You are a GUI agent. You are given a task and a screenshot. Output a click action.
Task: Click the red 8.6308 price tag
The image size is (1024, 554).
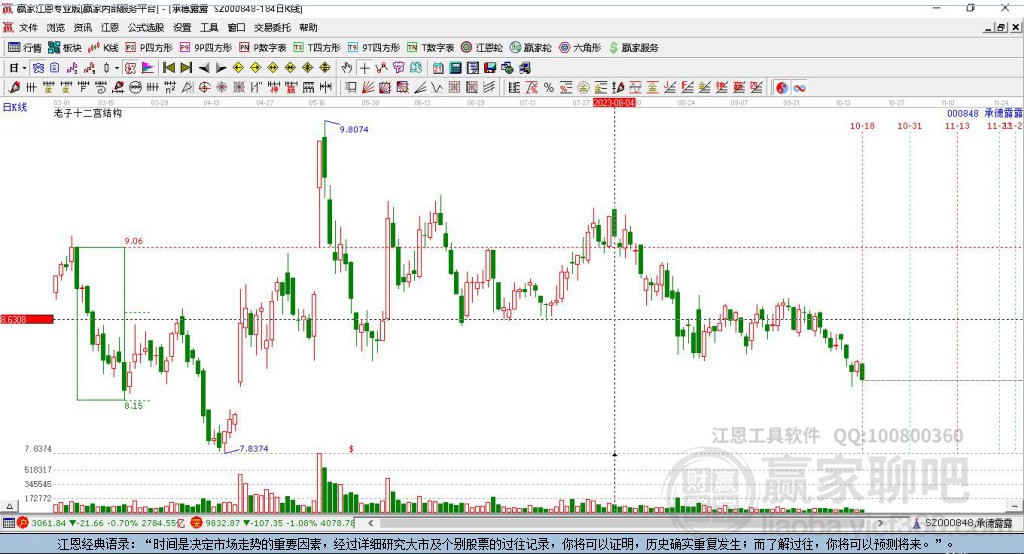click(x=27, y=319)
